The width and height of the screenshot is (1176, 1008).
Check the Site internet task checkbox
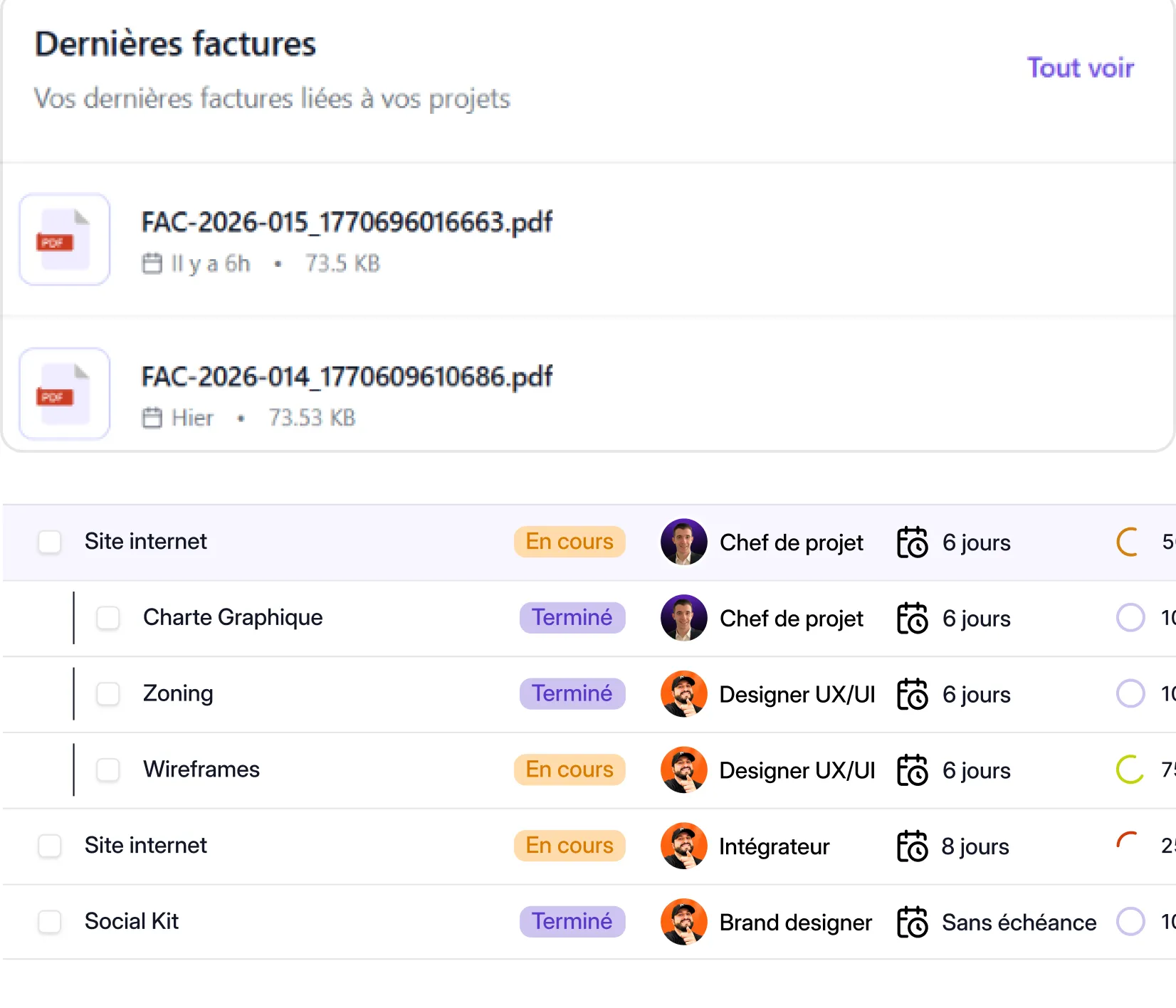tap(49, 542)
